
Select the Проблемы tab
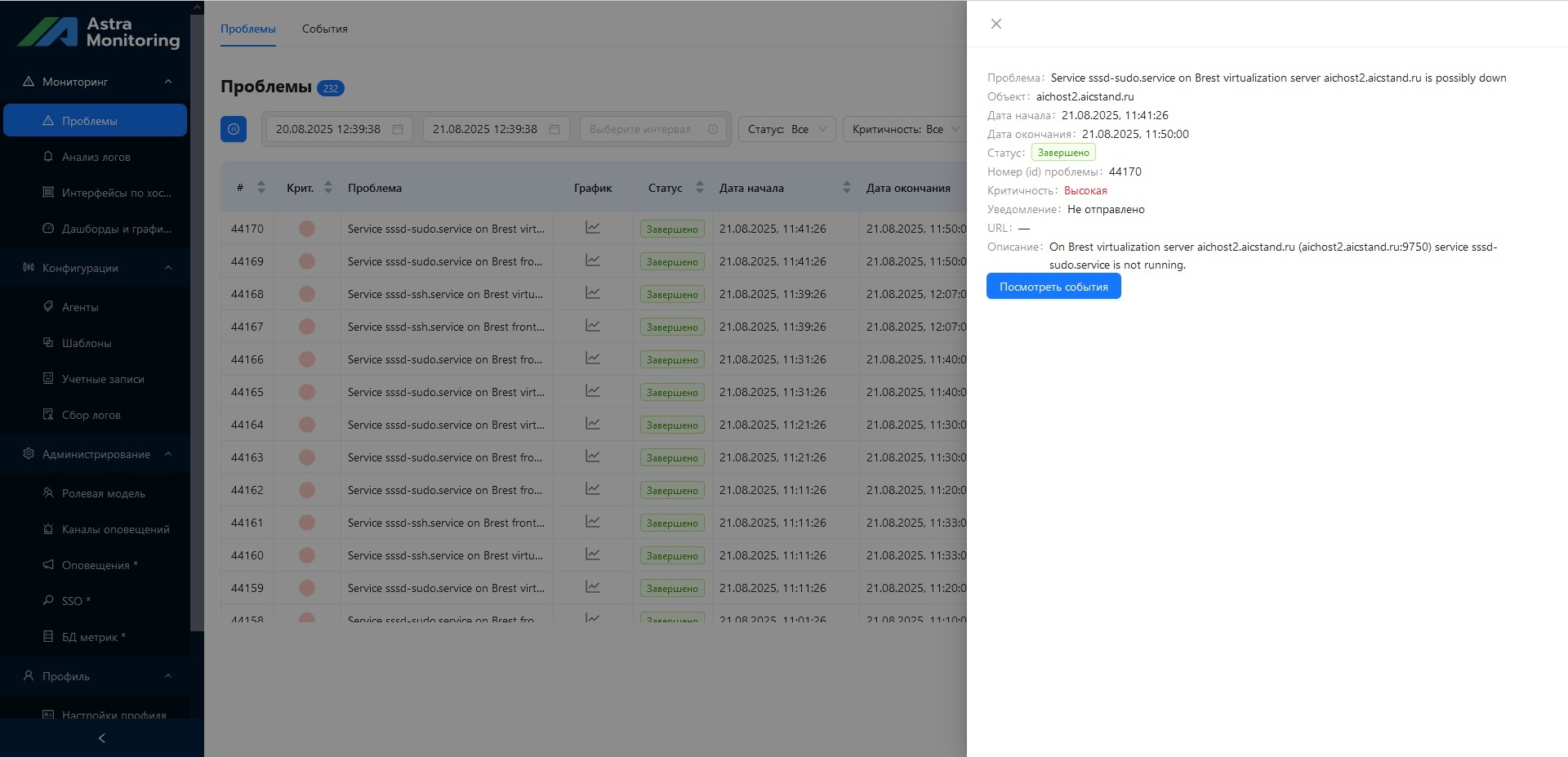coord(248,29)
